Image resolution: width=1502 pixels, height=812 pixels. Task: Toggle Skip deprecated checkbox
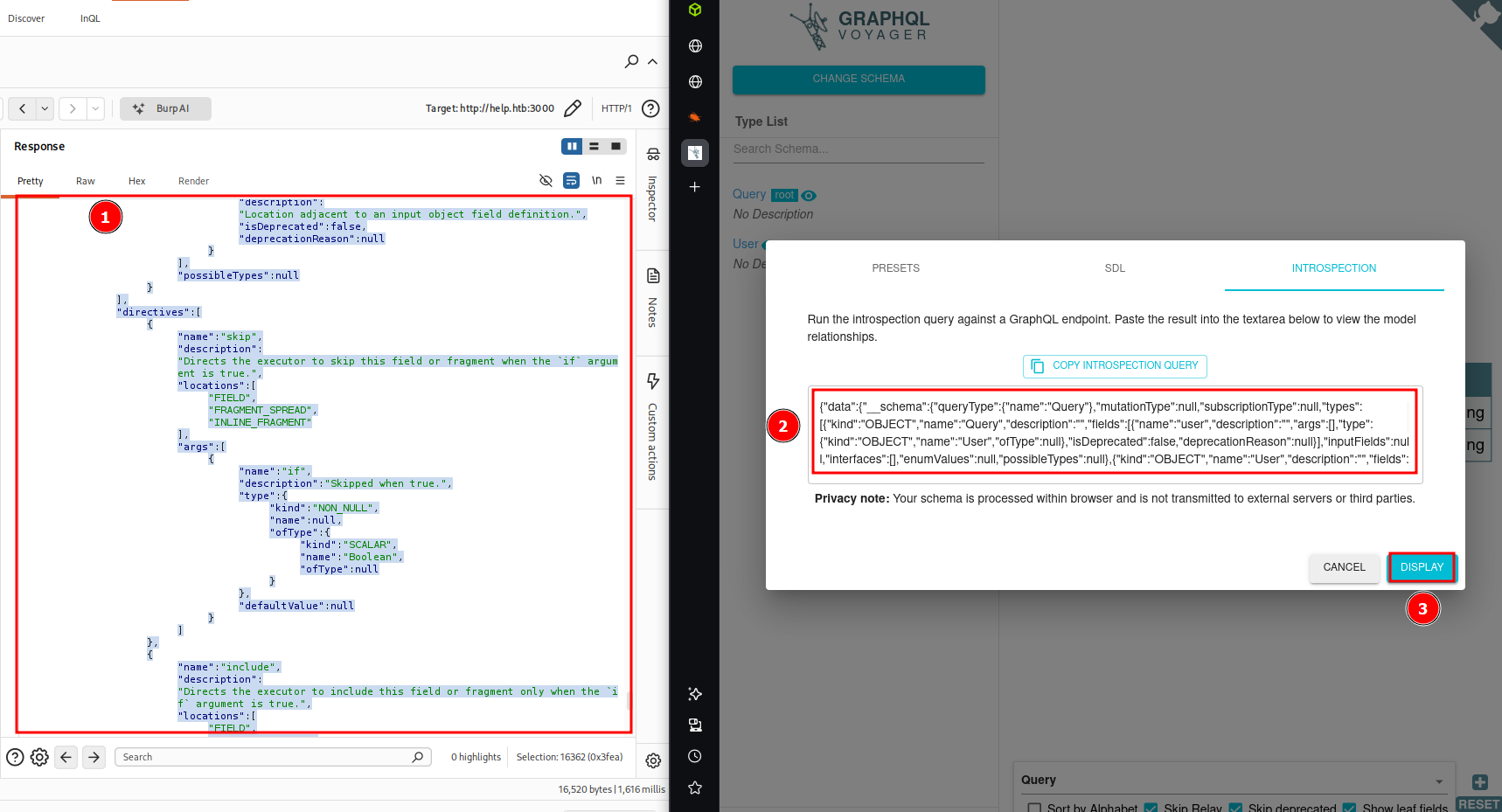[x=1235, y=808]
